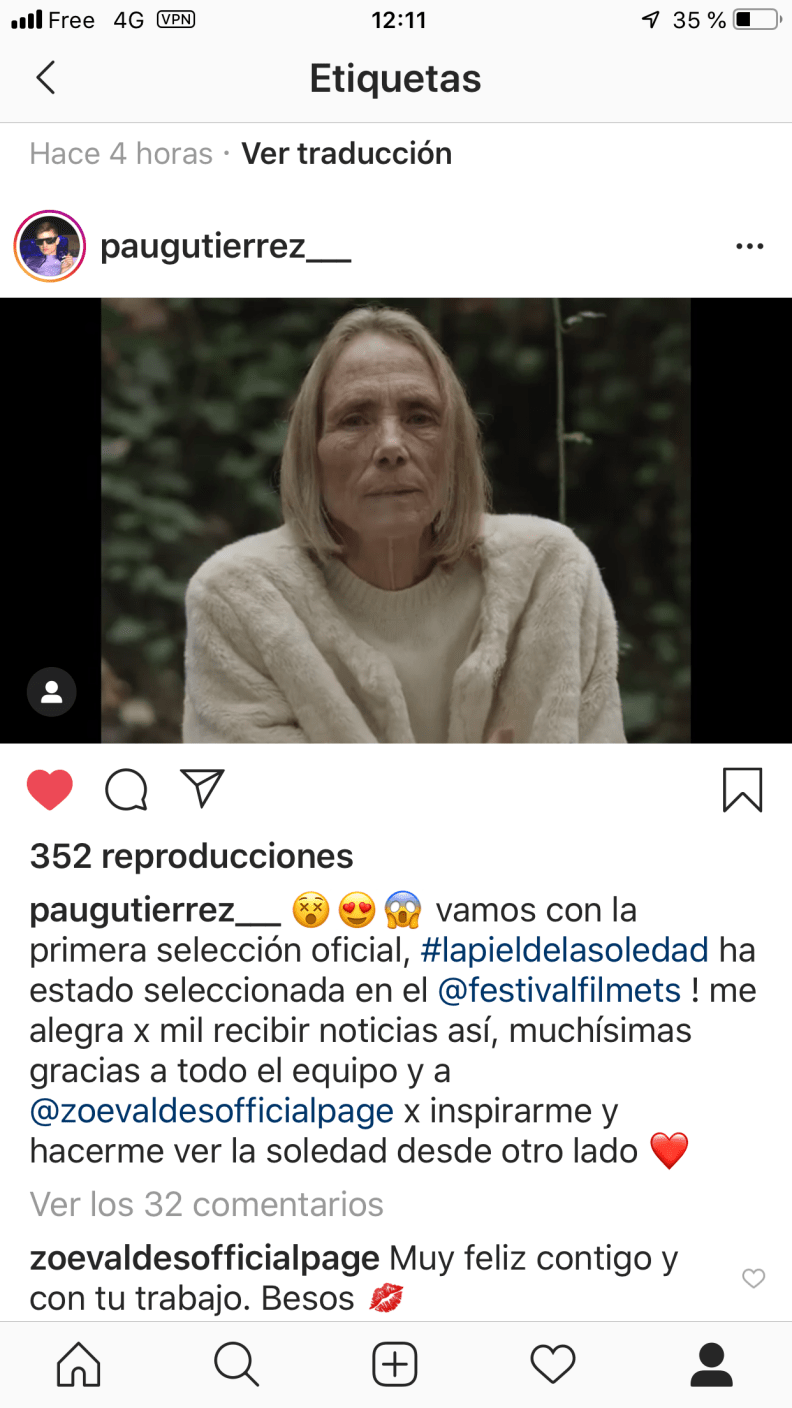
Task: Like zoevaldesofficialpage's comment with small heart
Action: pyautogui.click(x=753, y=1278)
